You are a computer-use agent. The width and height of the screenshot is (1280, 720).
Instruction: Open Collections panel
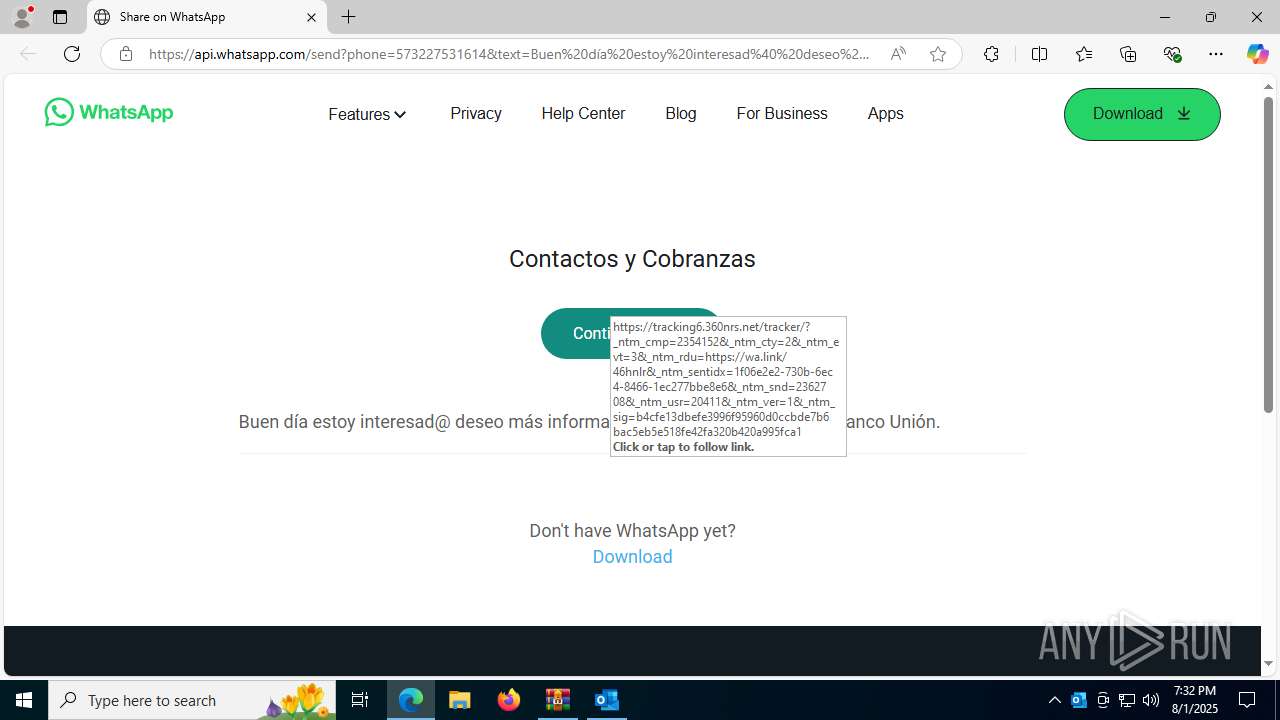pos(1128,54)
